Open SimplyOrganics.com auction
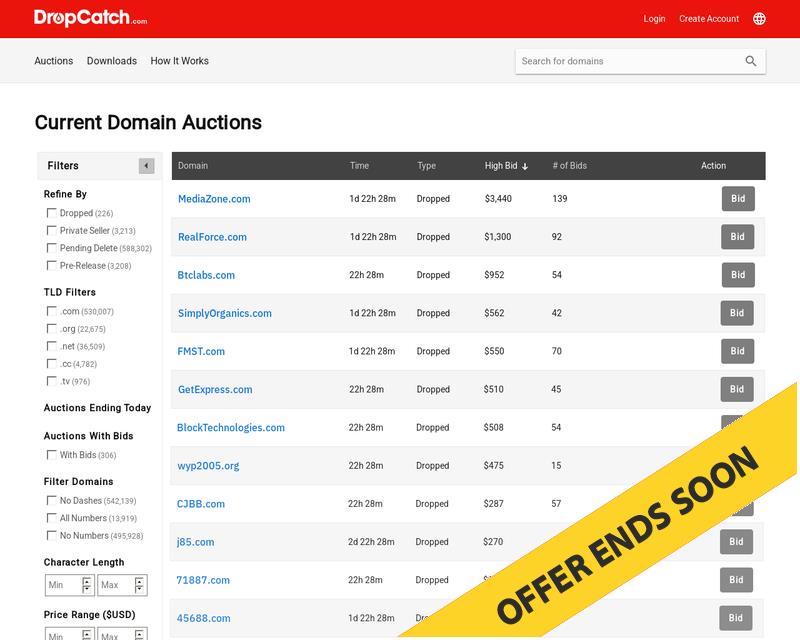Viewport: 800px width, 640px height. [224, 313]
